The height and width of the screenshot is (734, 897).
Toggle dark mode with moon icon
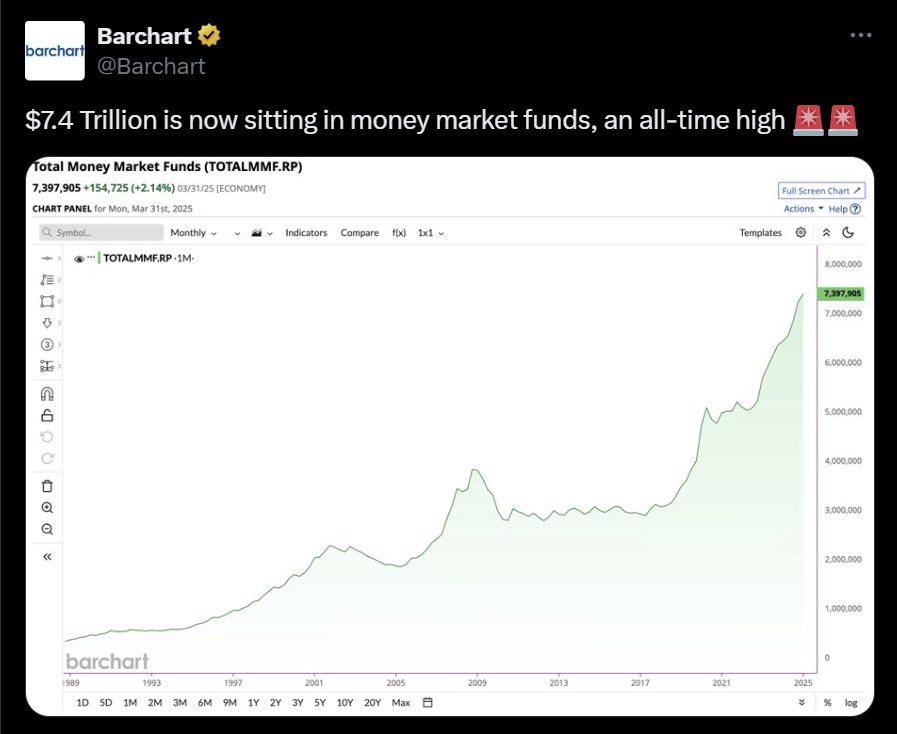(850, 232)
